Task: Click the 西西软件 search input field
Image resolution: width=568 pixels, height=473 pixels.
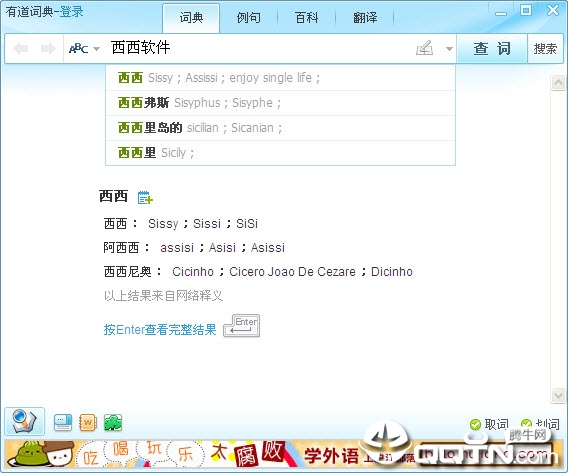Action: click(x=261, y=48)
